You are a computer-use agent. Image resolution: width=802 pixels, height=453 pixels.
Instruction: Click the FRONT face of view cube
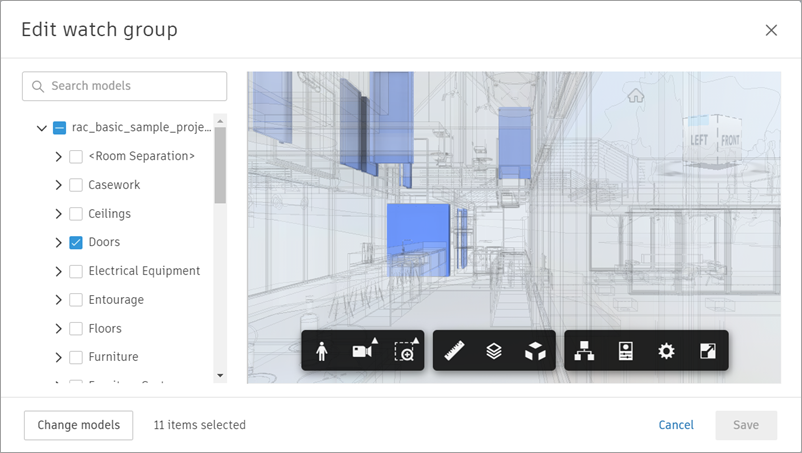pos(730,140)
